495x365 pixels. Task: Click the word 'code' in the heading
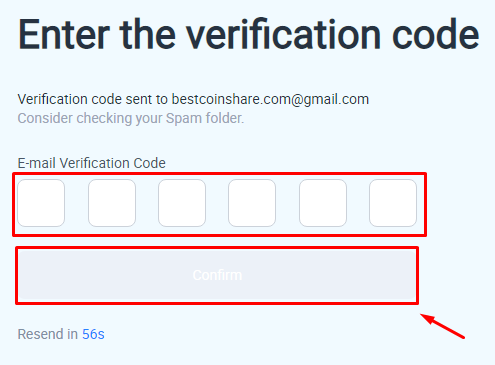tap(436, 35)
